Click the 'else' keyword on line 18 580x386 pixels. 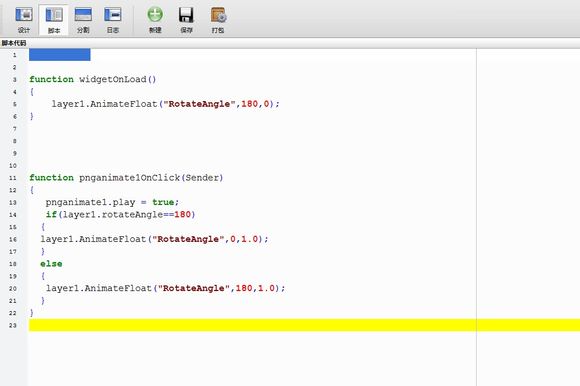coord(51,264)
